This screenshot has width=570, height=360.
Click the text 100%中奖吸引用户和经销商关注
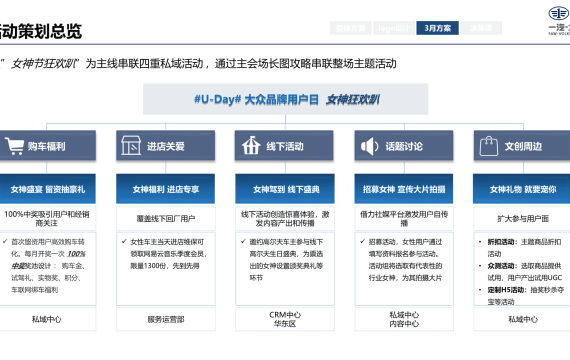pyautogui.click(x=47, y=219)
